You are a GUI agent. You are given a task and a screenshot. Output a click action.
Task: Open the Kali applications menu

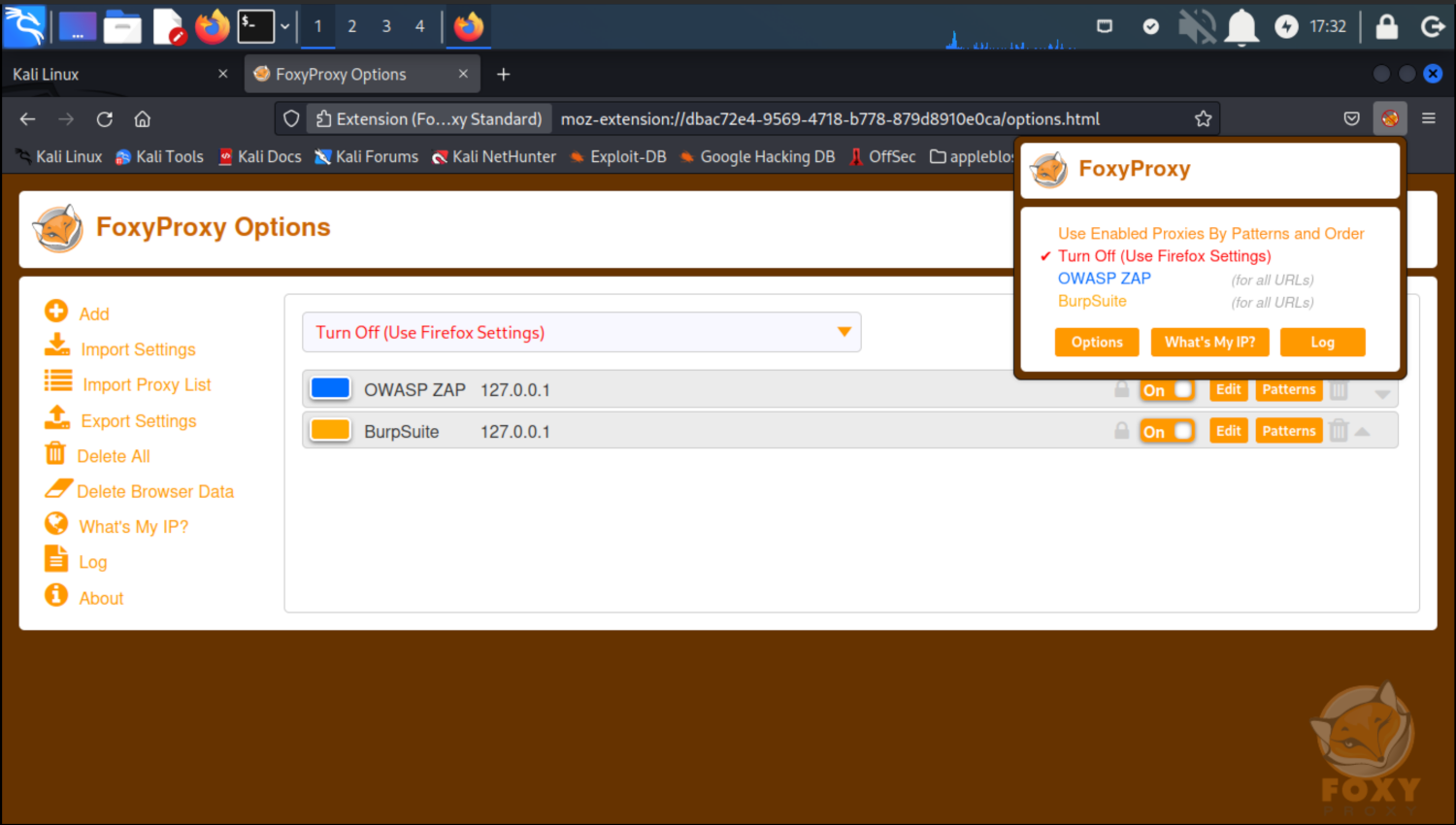click(x=24, y=26)
